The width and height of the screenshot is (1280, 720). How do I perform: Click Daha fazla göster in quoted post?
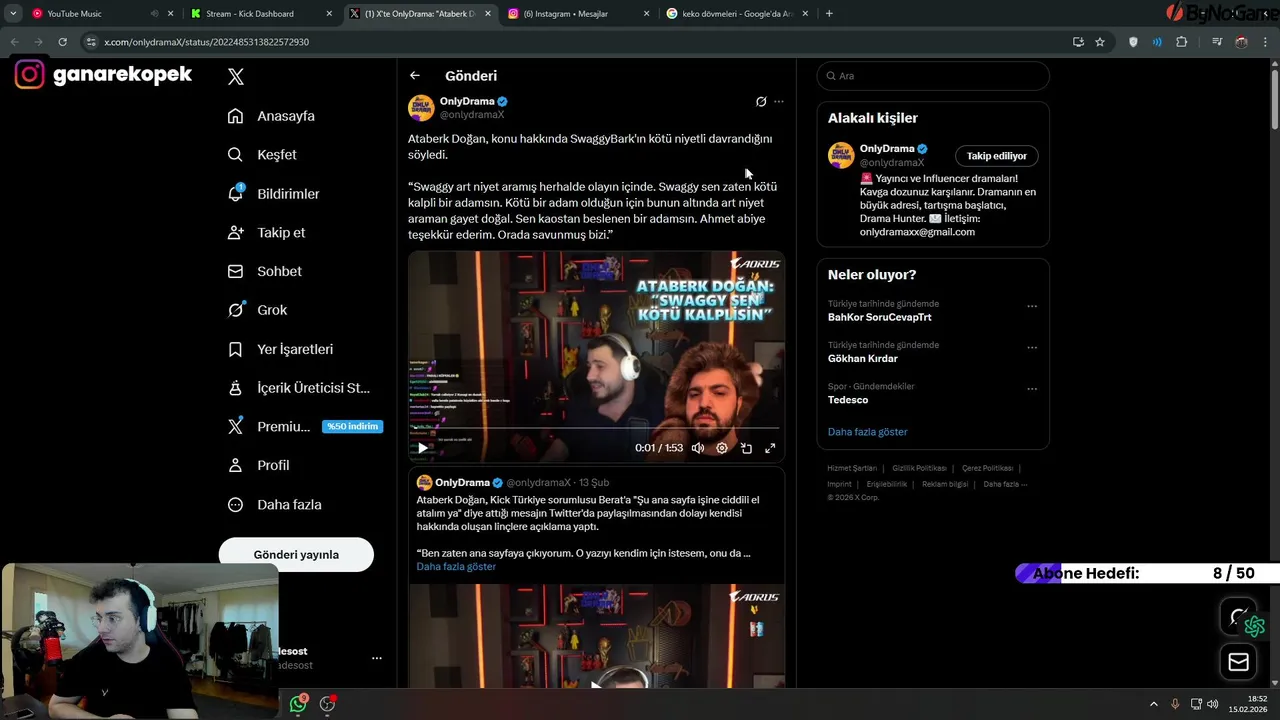[456, 566]
